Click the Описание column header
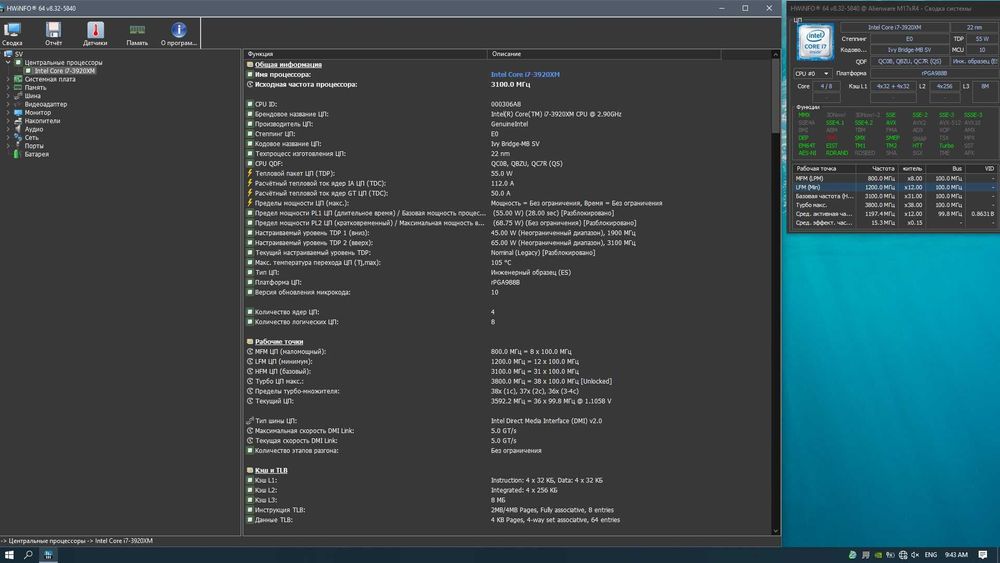This screenshot has height=563, width=1000. [505, 53]
